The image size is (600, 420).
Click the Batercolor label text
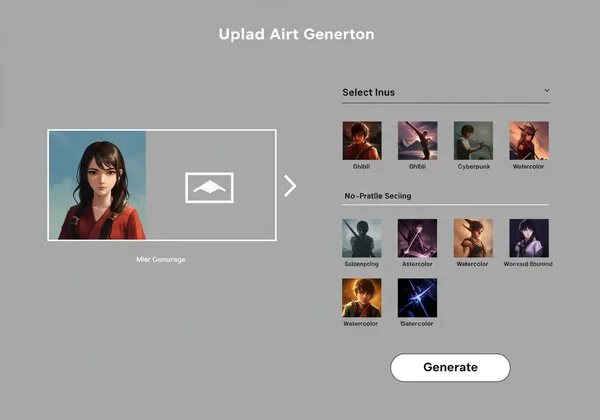(x=417, y=324)
